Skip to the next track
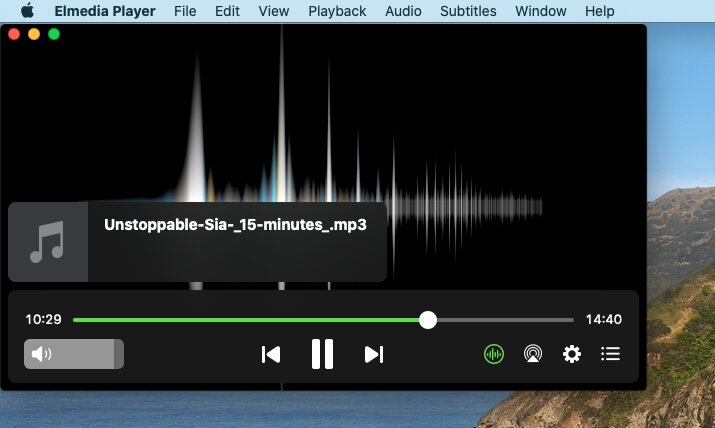The height and width of the screenshot is (428, 715). pyautogui.click(x=374, y=354)
